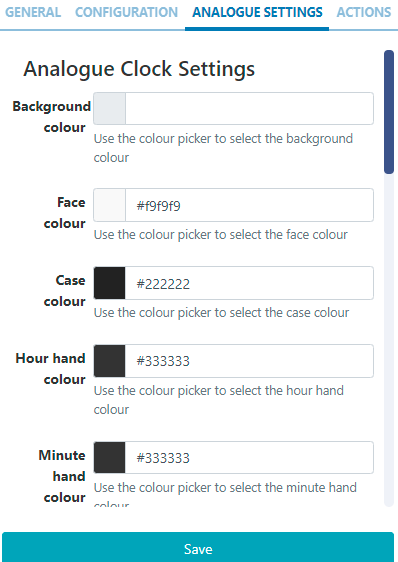398x562 pixels.
Task: Click the Background colour text field
Action: (249, 109)
